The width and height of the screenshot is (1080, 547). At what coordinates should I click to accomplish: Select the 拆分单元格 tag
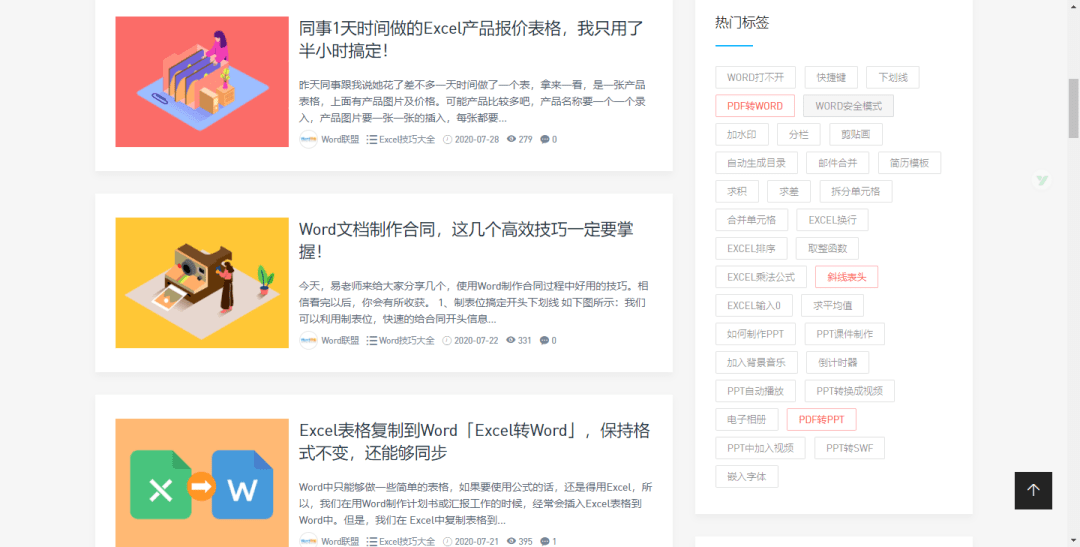tap(856, 192)
